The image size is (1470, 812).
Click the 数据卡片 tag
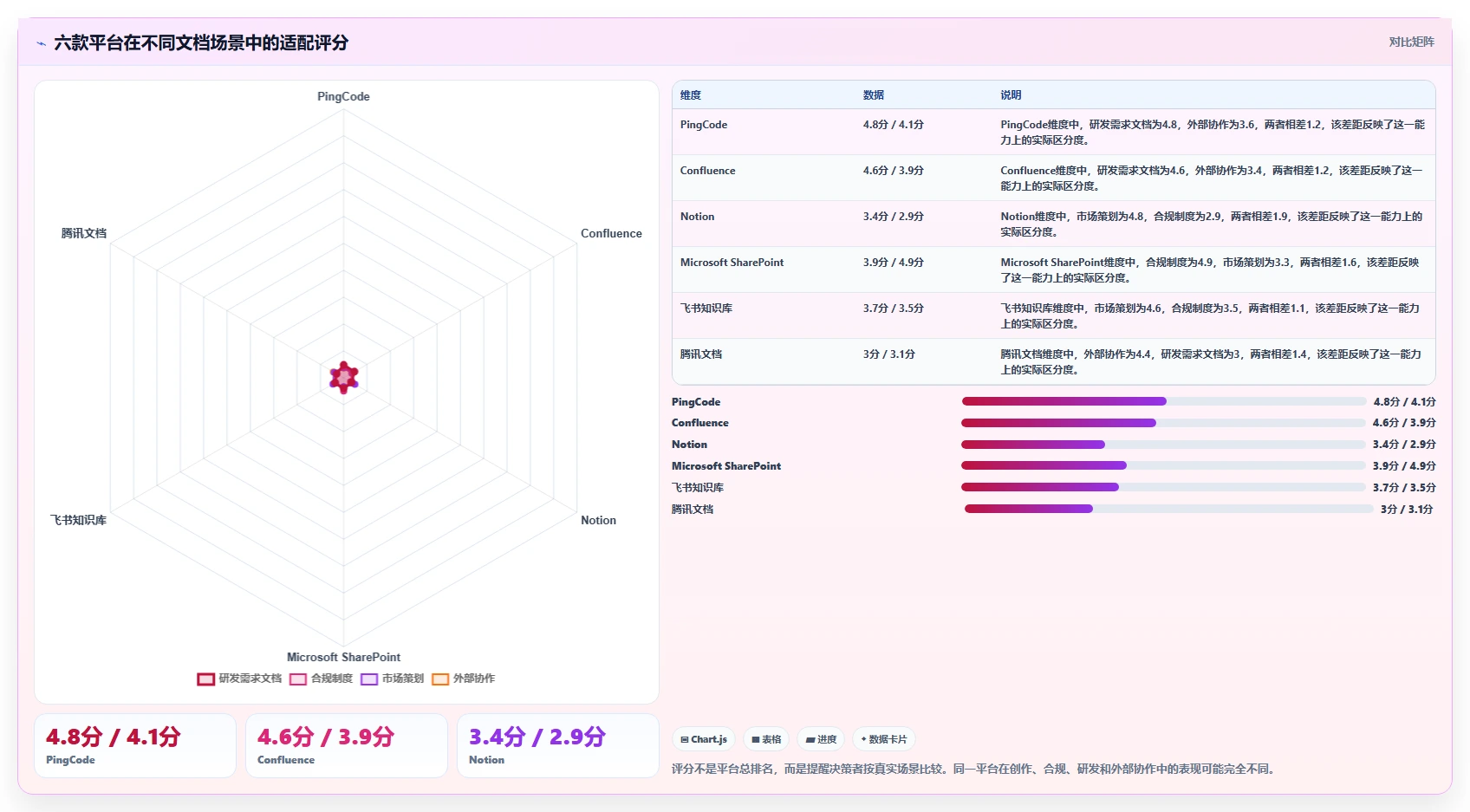click(x=884, y=739)
